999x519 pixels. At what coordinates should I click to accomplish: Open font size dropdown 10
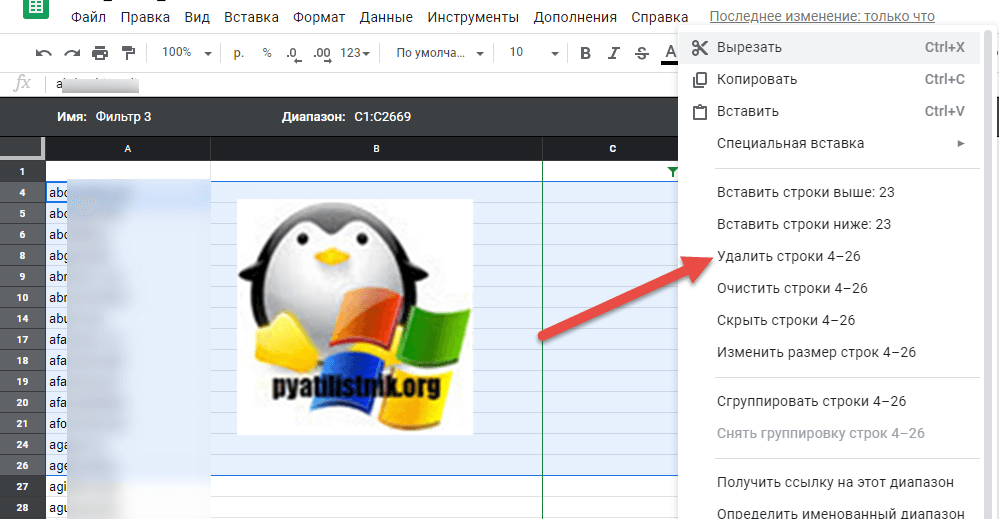click(x=533, y=53)
